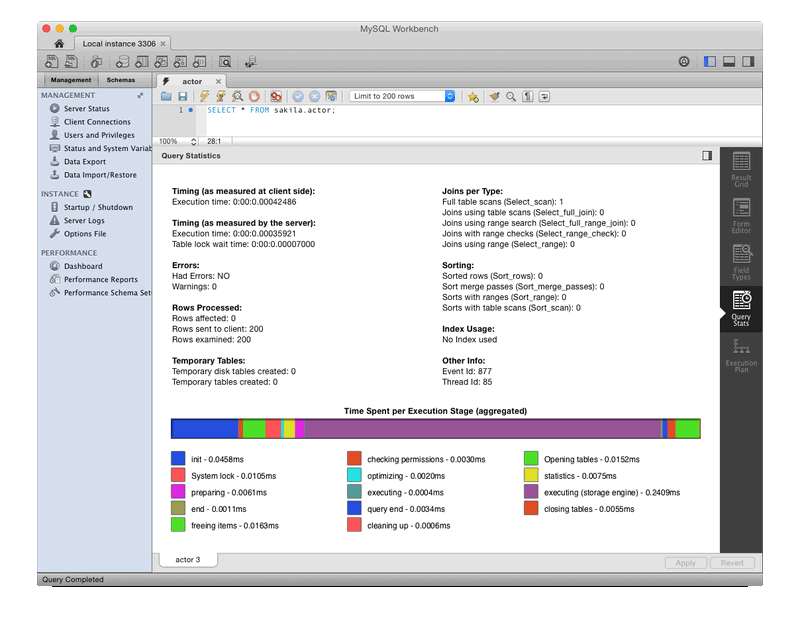Toggle word wrap in the editor toolbar

[544, 96]
